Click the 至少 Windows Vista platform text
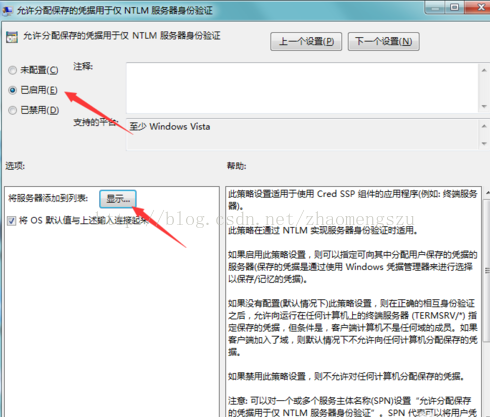This screenshot has width=490, height=417. point(170,127)
